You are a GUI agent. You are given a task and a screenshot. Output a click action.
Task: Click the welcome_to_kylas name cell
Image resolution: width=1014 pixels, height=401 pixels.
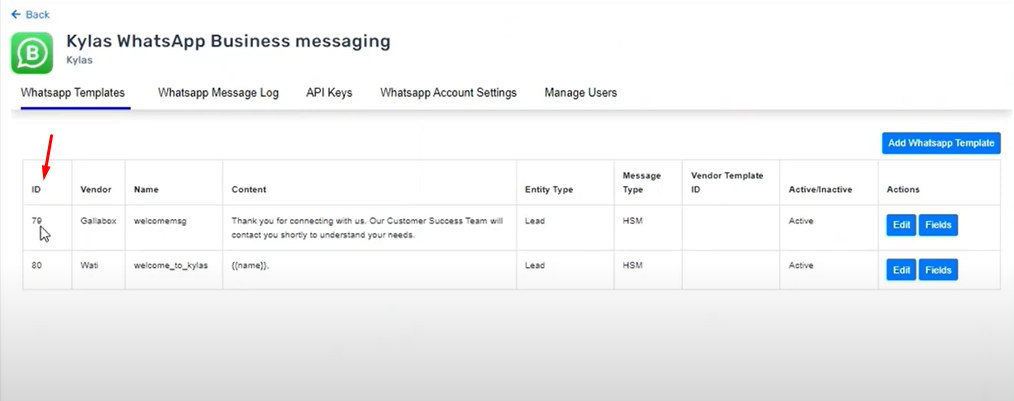[171, 266]
